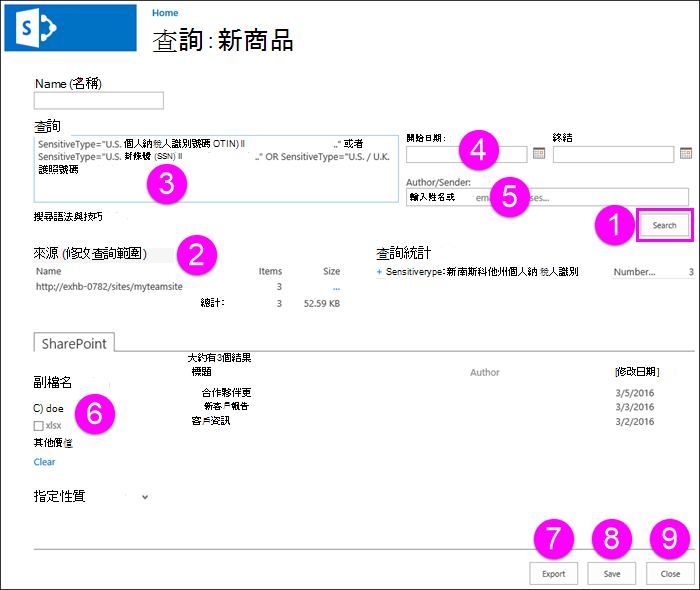Focus the end date input field
700x590 pixels.
613,154
